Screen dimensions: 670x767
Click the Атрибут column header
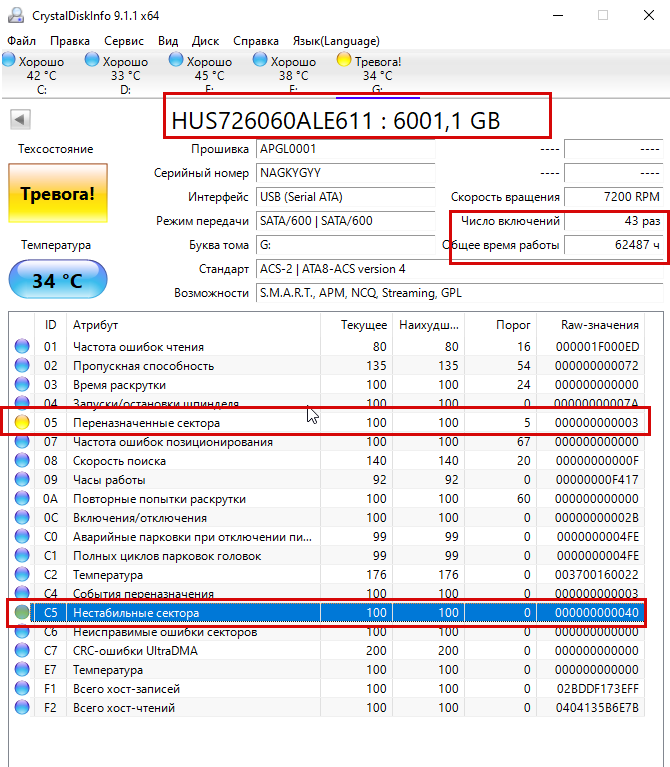(193, 325)
